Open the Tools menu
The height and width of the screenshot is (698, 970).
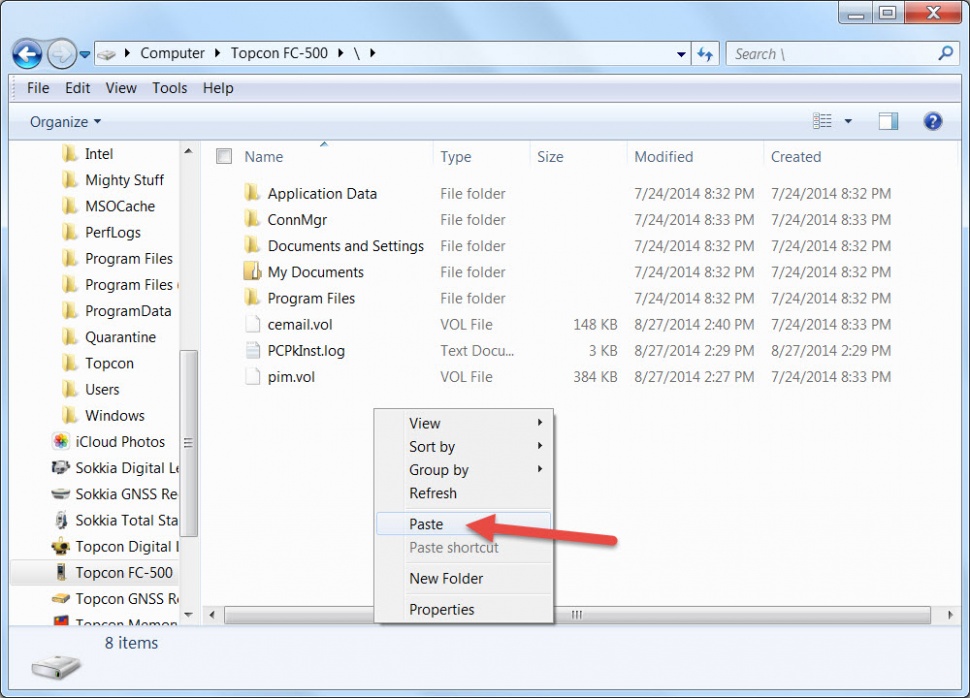click(x=170, y=88)
